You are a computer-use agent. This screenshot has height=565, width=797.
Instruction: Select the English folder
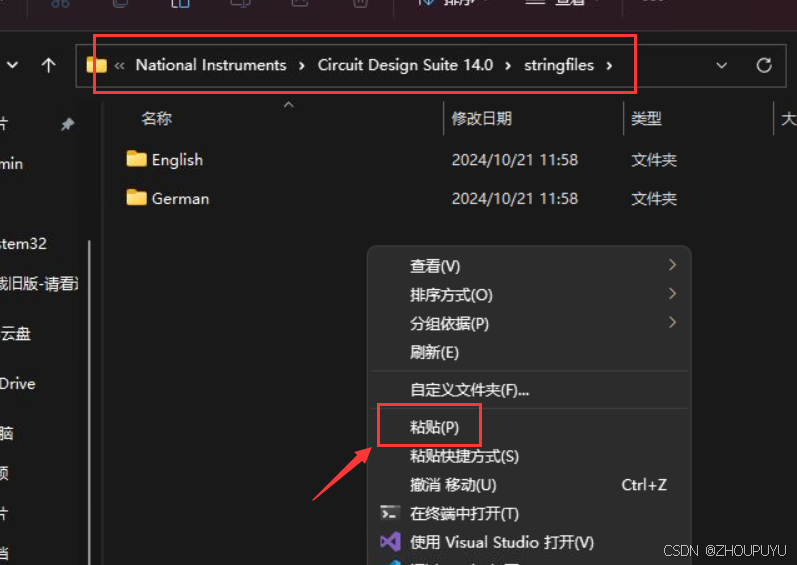click(177, 160)
